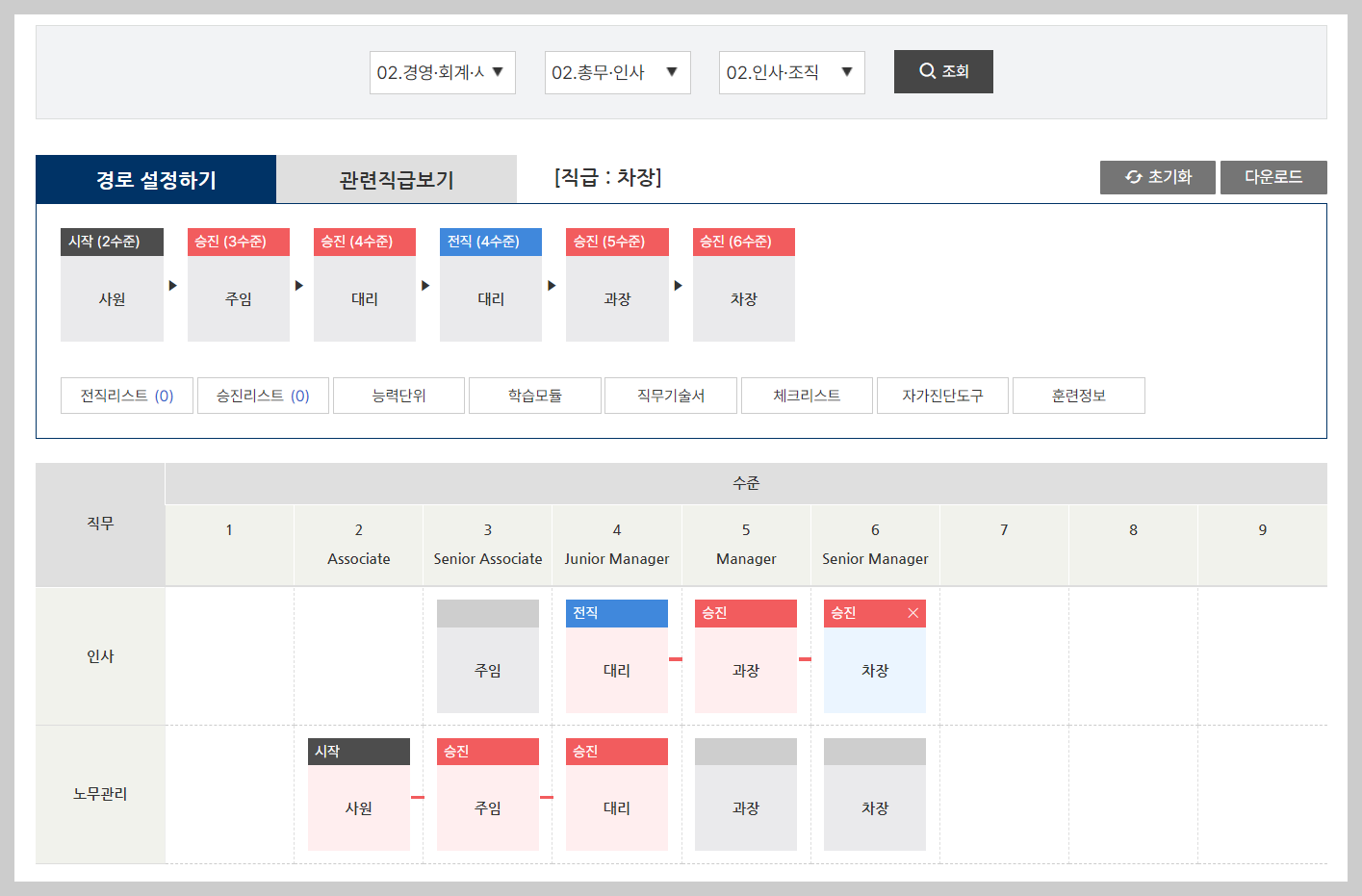Open the 전직리스트 (0) tab

click(127, 396)
